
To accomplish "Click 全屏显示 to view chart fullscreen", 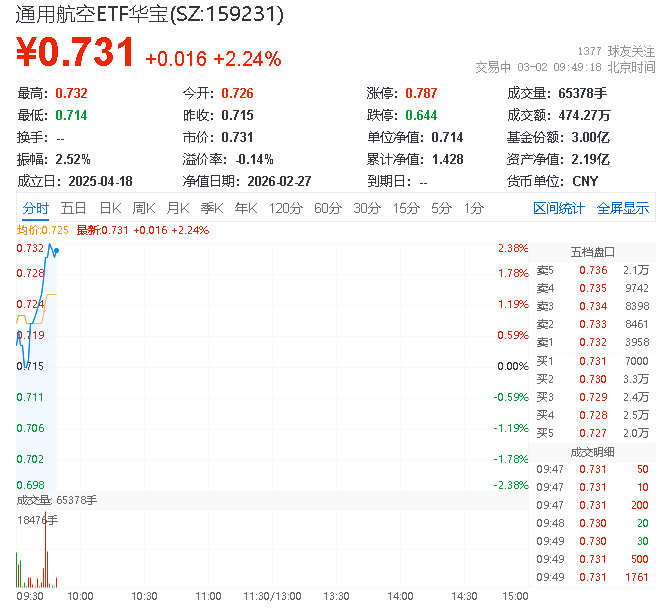I will pyautogui.click(x=623, y=209).
